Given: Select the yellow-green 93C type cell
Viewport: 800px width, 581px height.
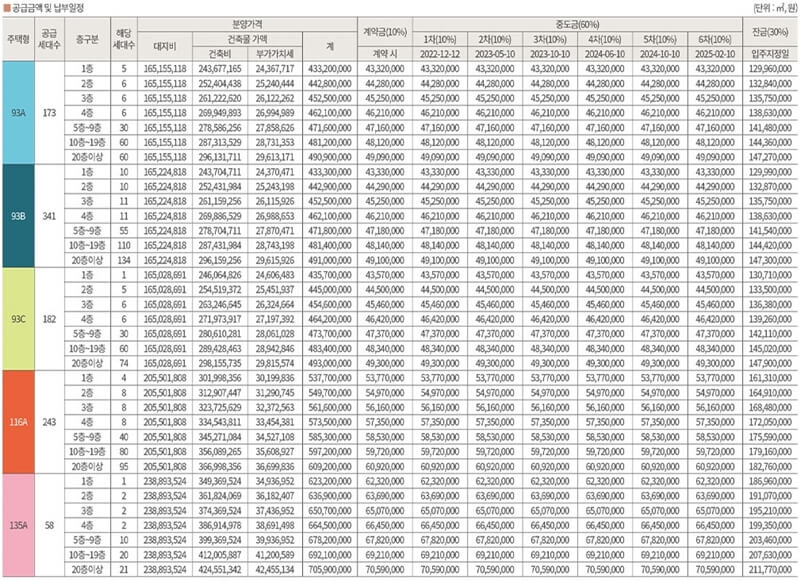Looking at the screenshot, I should tap(18, 319).
